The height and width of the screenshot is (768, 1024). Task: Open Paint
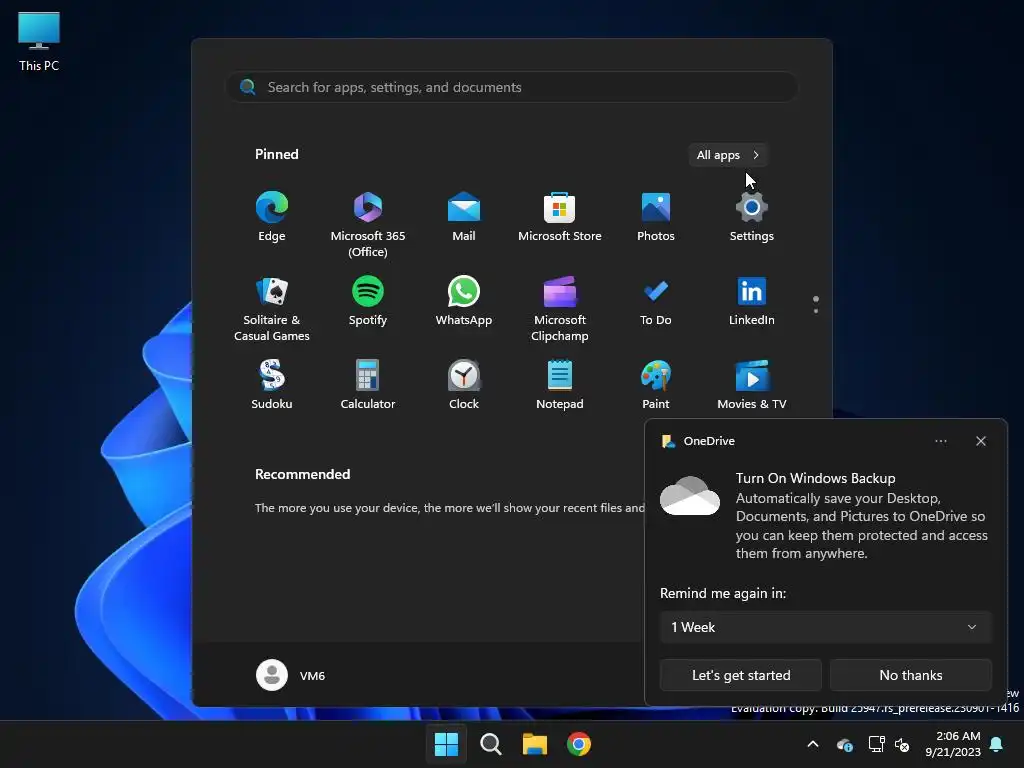click(656, 385)
